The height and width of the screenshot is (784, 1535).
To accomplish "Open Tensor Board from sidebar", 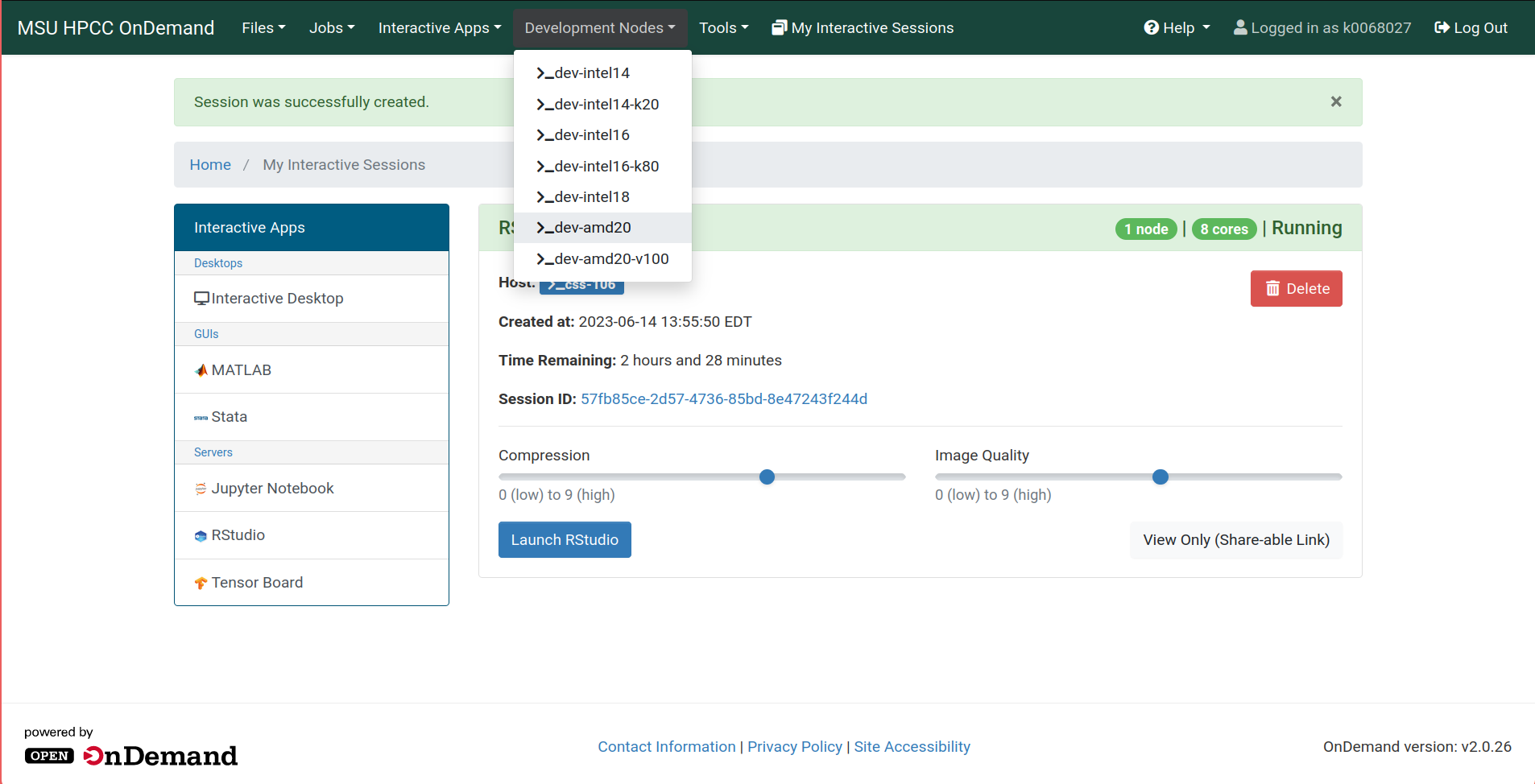I will [x=312, y=583].
